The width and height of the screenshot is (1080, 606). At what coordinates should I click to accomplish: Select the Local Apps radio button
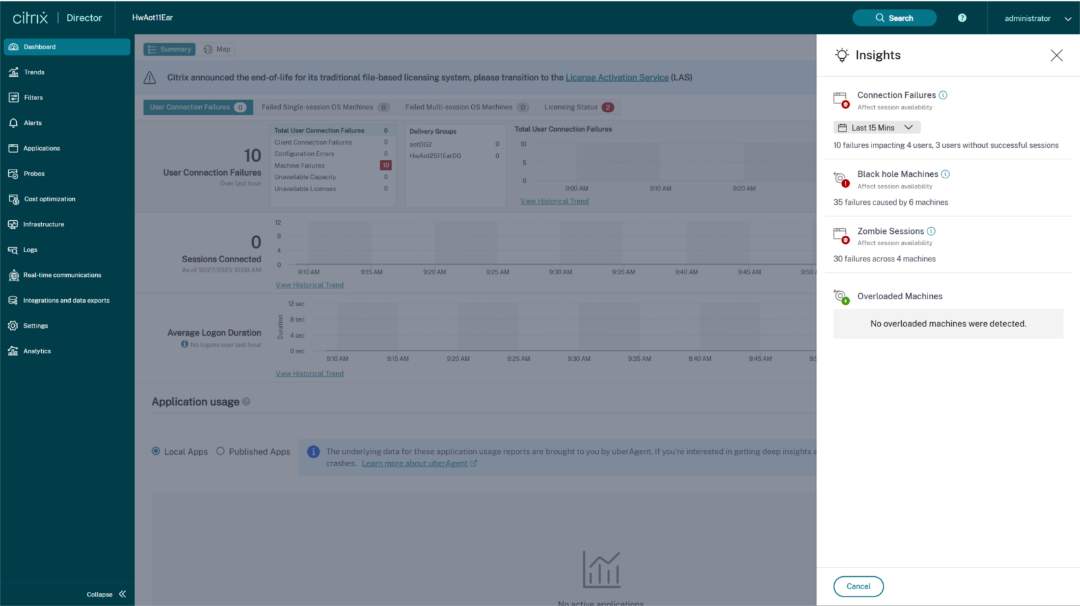pyautogui.click(x=156, y=452)
